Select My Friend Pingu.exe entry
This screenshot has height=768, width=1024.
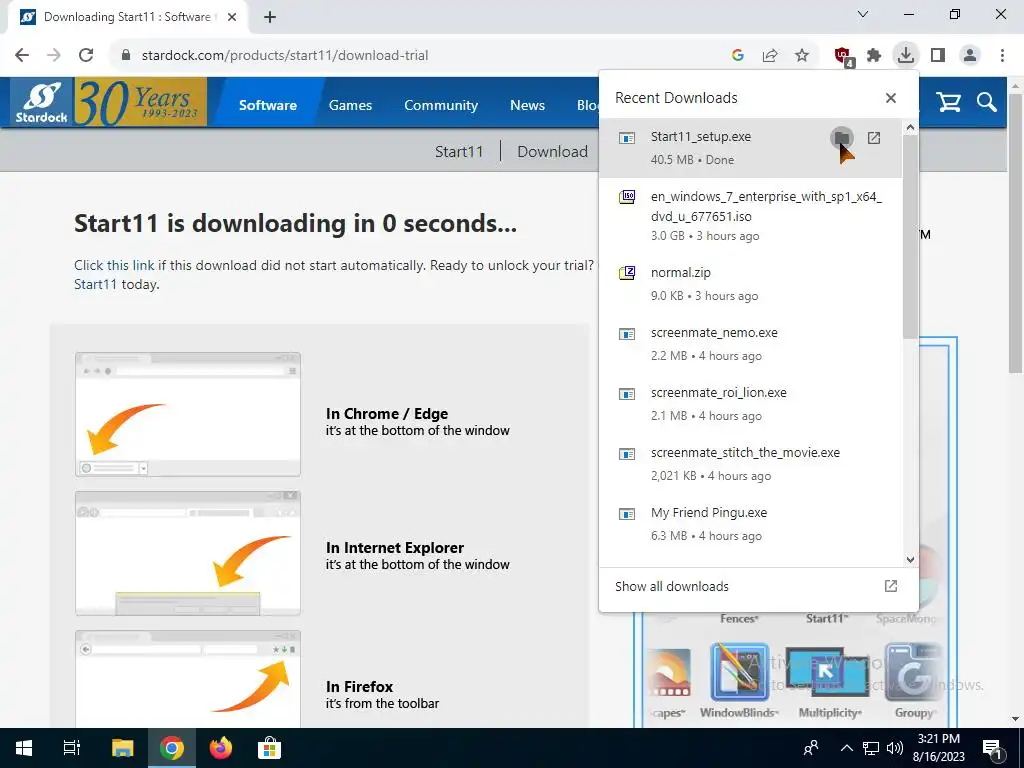tap(750, 524)
